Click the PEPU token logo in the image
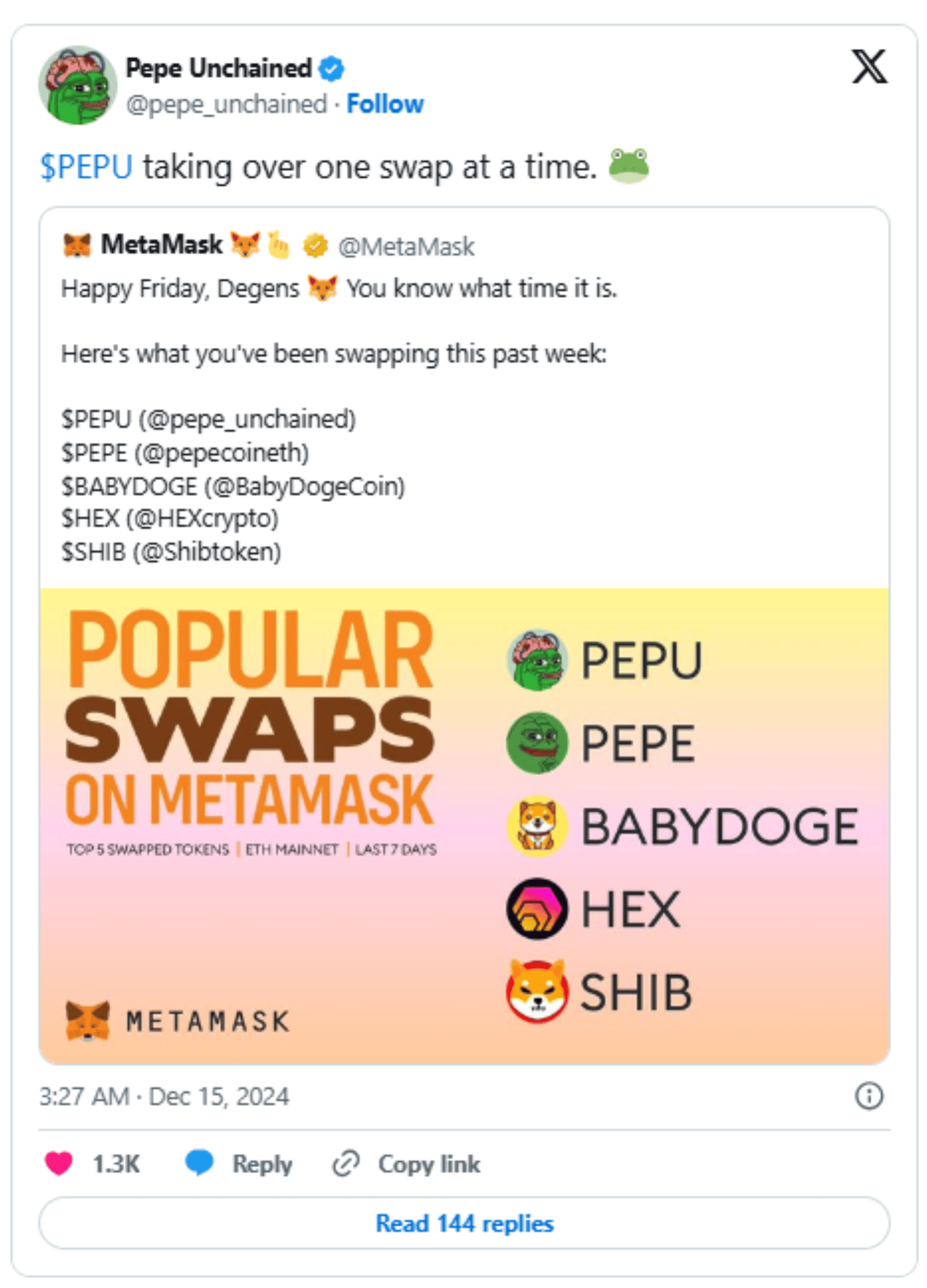 coord(537,660)
